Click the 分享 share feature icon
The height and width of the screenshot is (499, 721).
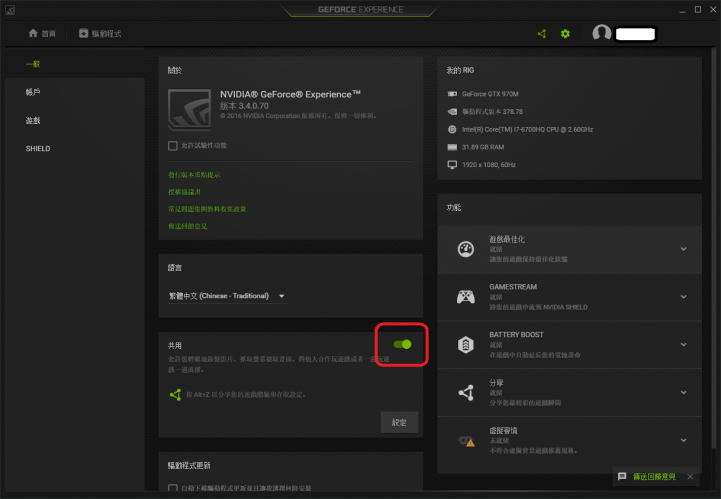(x=466, y=392)
